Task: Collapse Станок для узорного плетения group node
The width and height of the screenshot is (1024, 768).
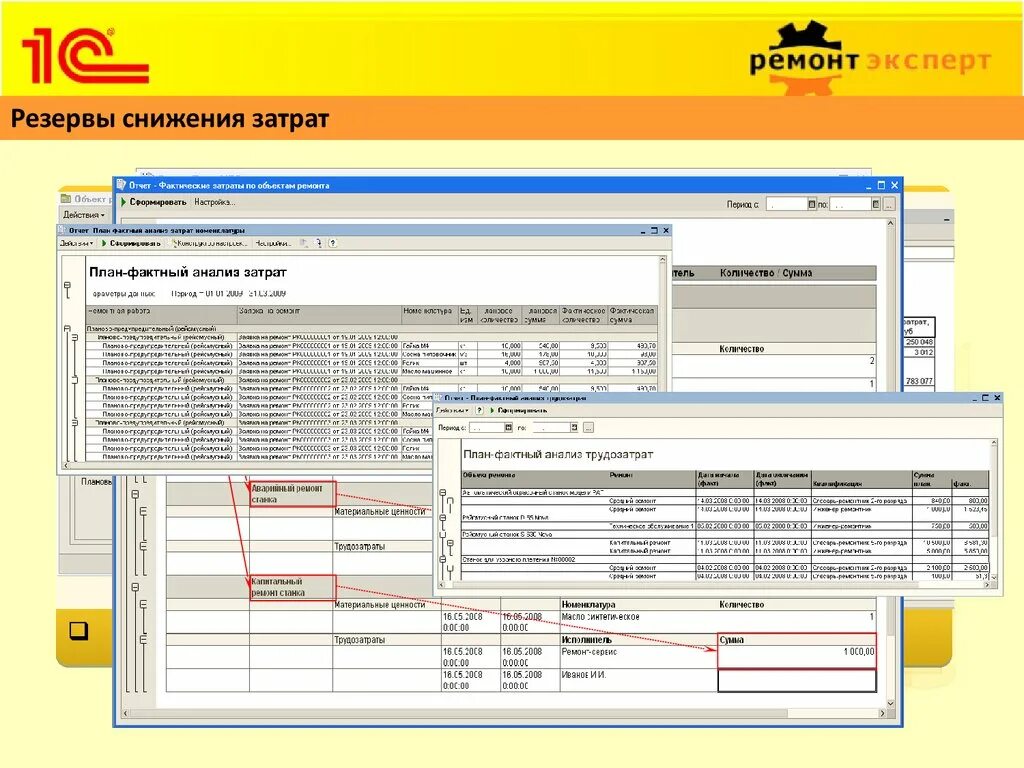Action: 443,560
